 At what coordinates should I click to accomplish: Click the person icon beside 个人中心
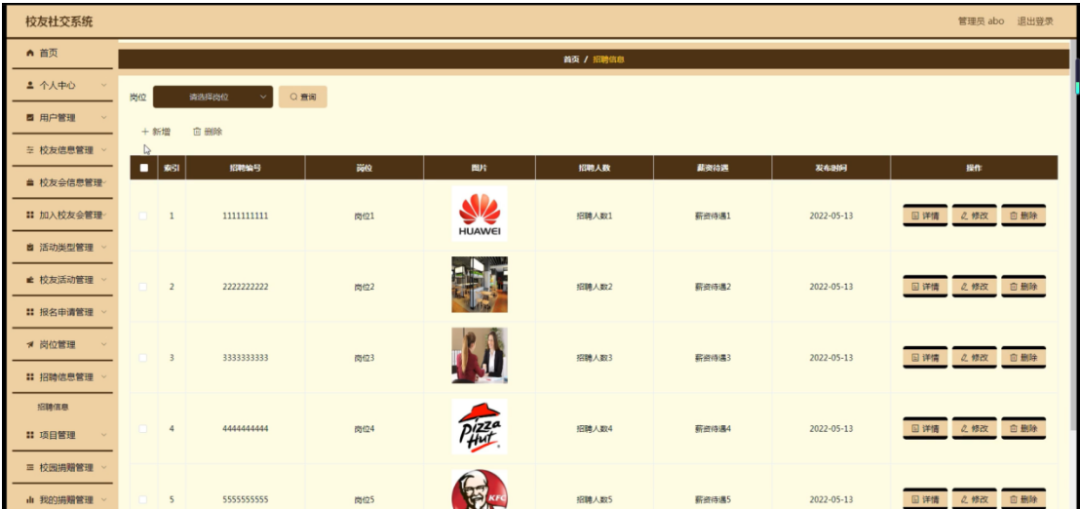(x=30, y=85)
